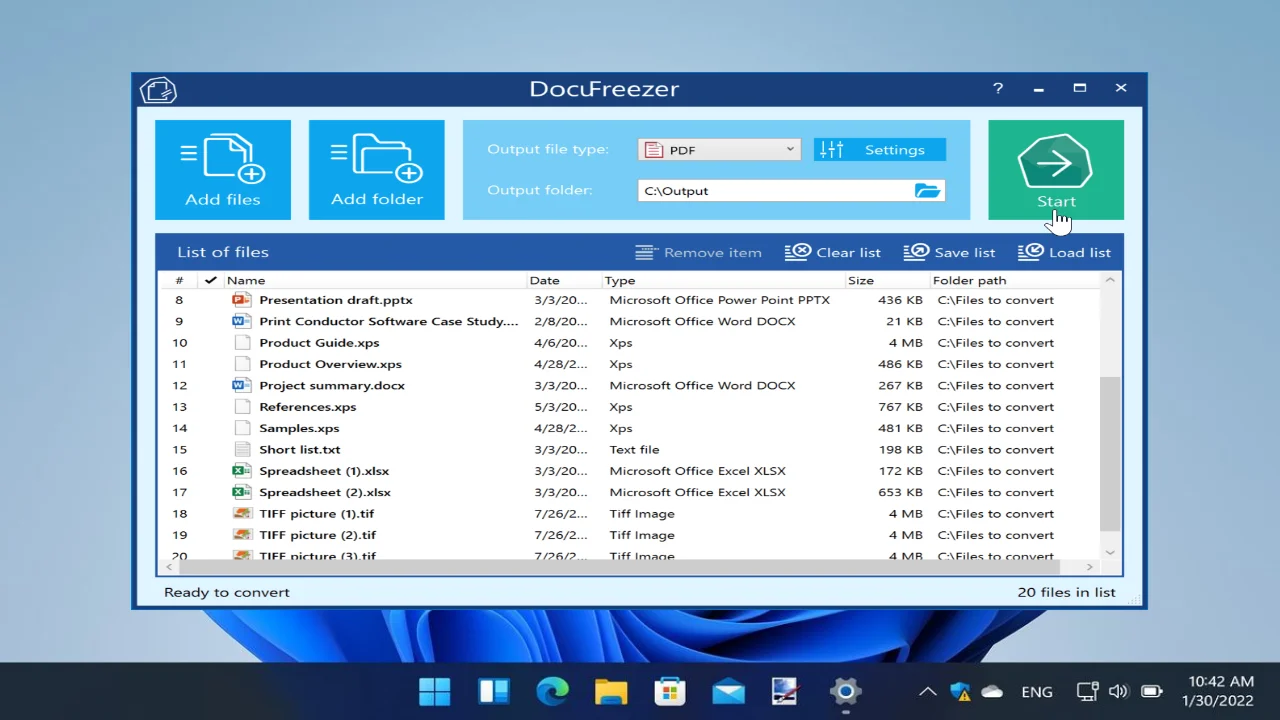This screenshot has height=720, width=1280.
Task: Click the OneDrive cloud icon in the tray
Action: 992,691
